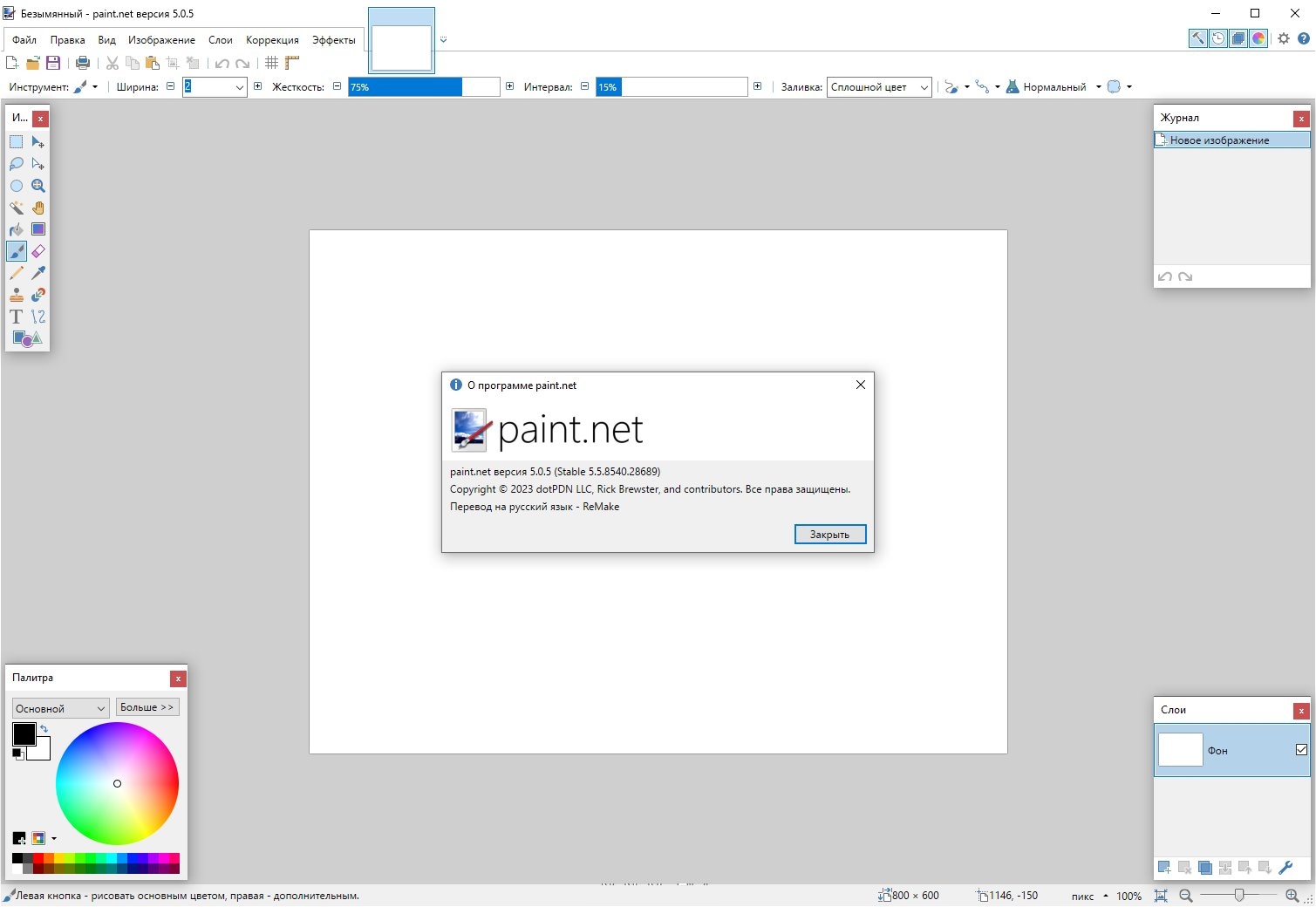Toggle Layers window button at top right
Image resolution: width=1316 pixels, height=907 pixels.
(x=1238, y=38)
